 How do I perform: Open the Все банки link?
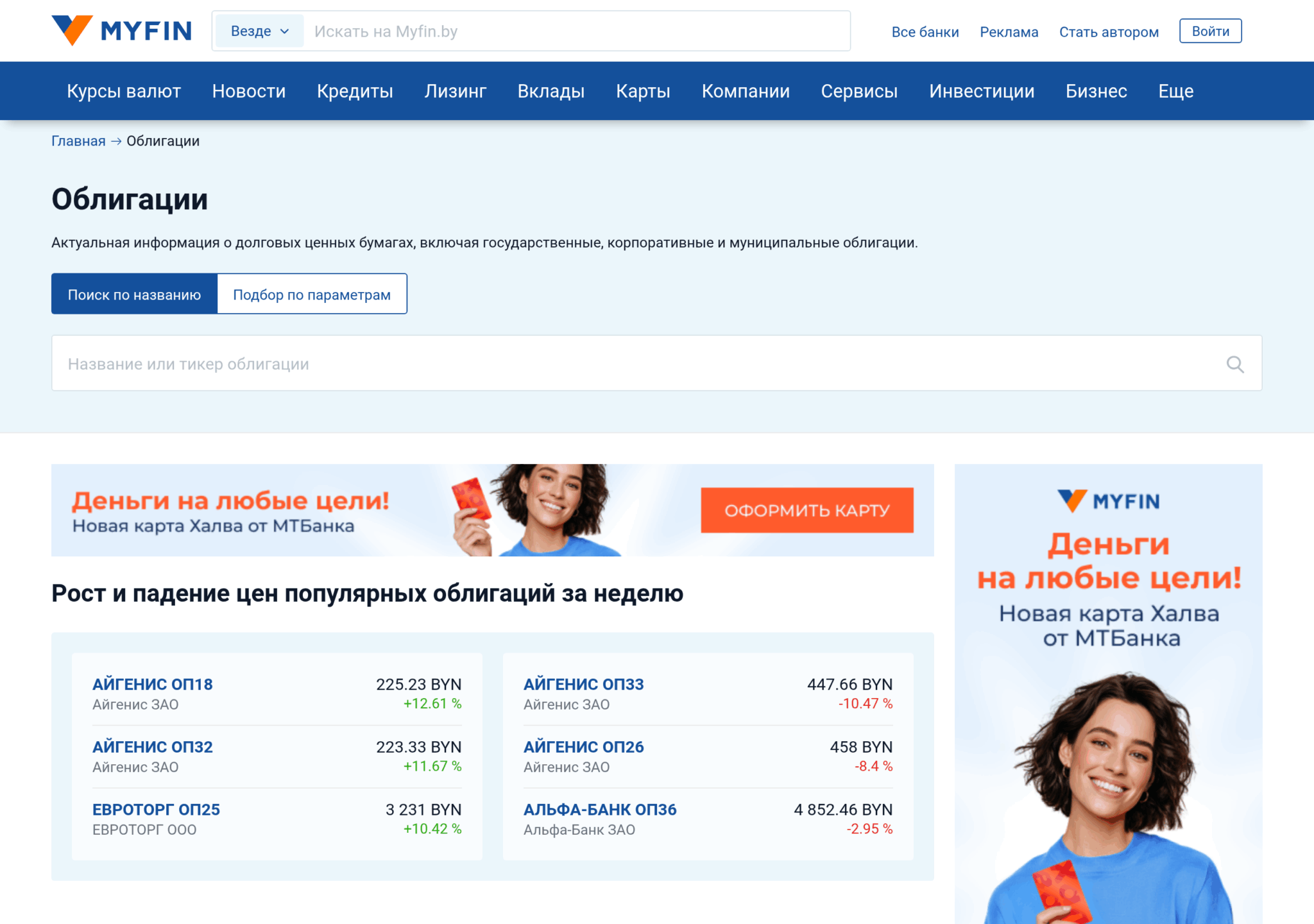(x=925, y=32)
